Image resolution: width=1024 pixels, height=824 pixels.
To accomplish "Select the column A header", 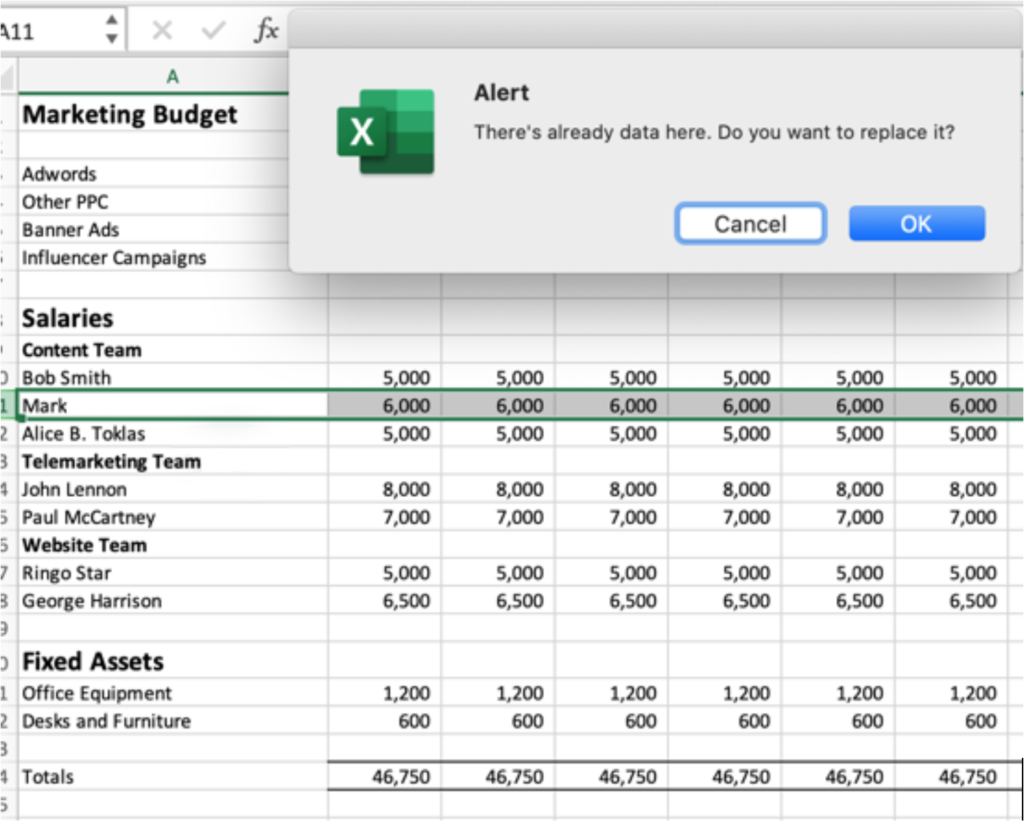I will (x=172, y=77).
